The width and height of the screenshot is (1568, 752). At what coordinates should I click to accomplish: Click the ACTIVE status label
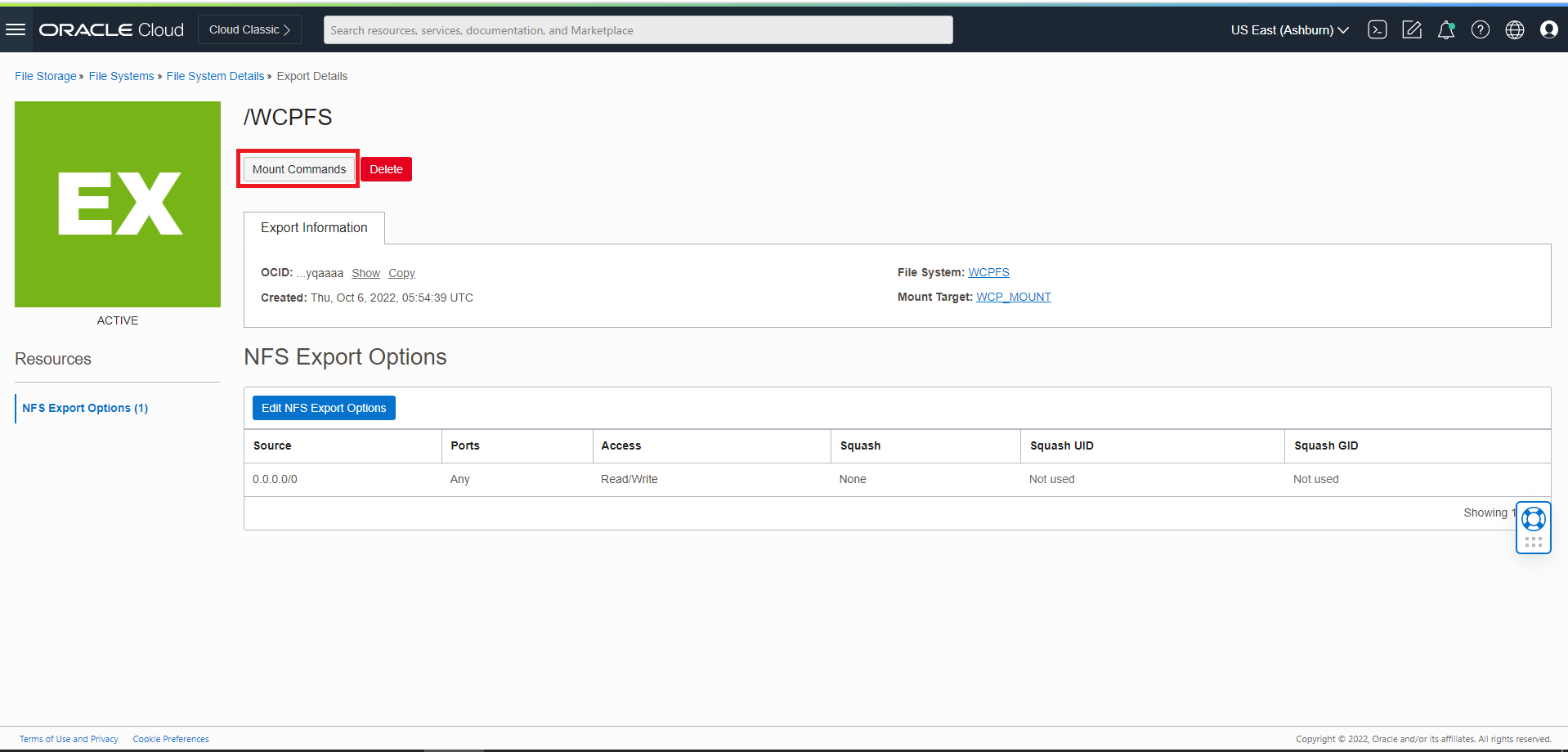coord(118,320)
